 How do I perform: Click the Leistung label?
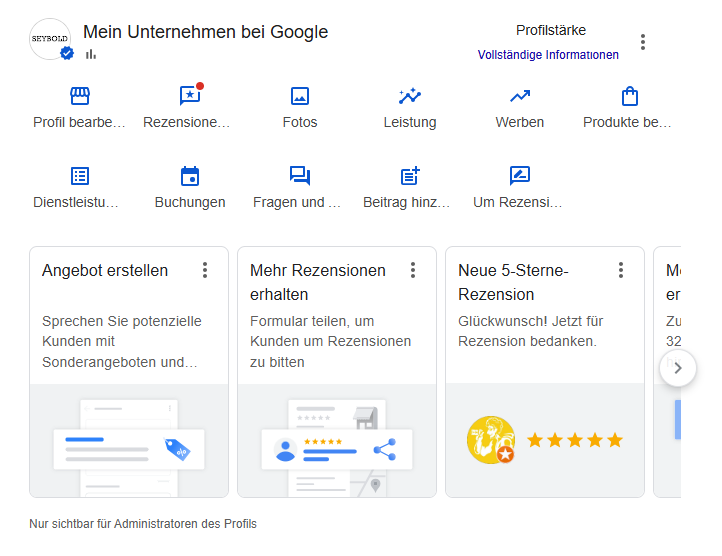point(410,123)
